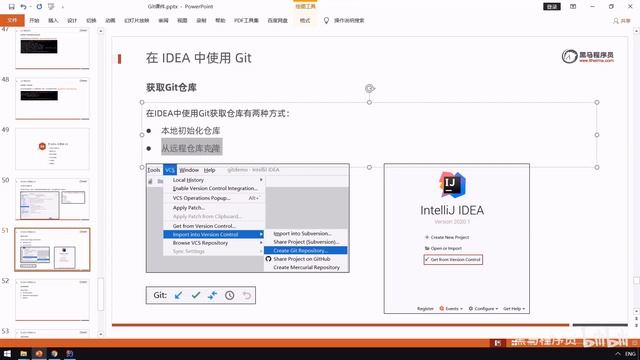Click the ENG input language indicator
The image size is (640, 360).
click(630, 354)
